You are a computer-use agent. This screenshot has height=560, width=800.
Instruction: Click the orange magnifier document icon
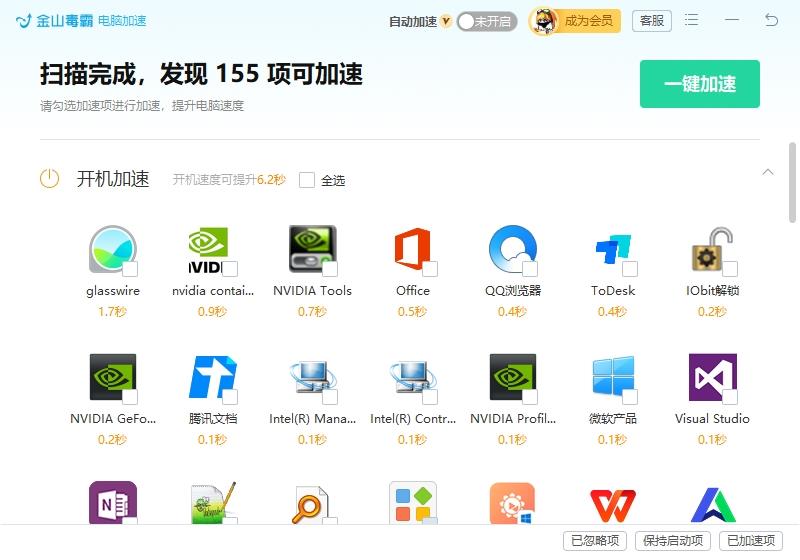pyautogui.click(x=311, y=505)
